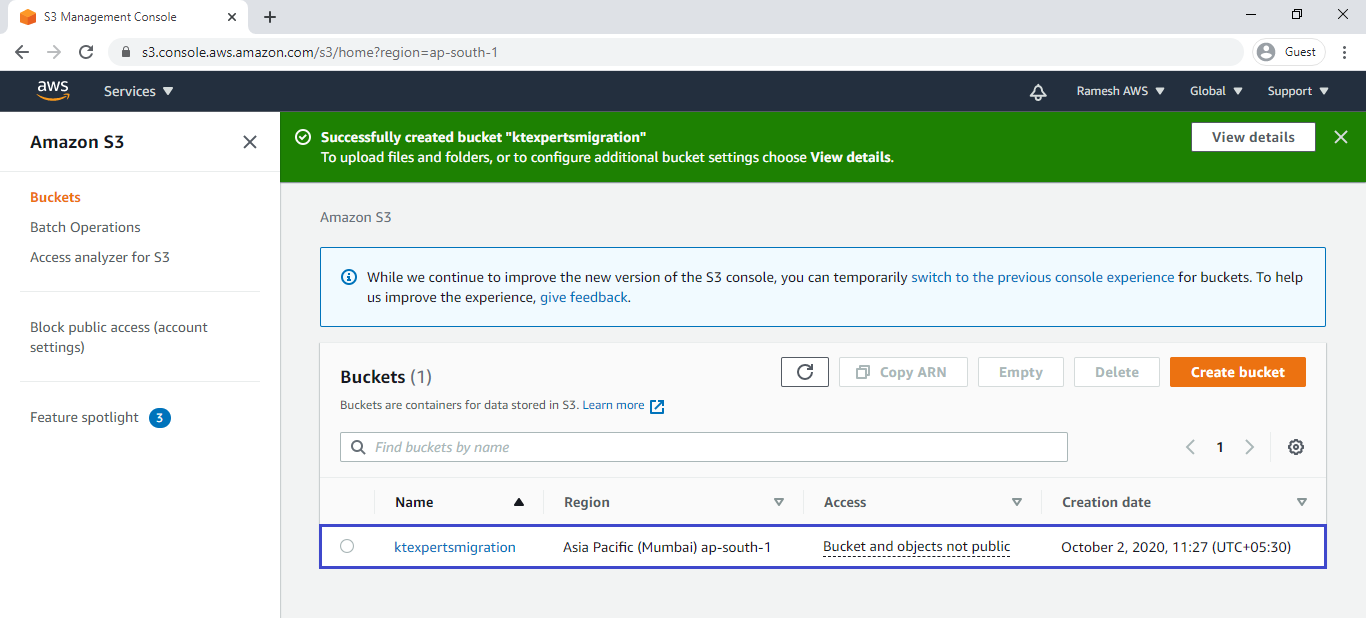The width and height of the screenshot is (1366, 618).
Task: Open a new browser tab
Action: coord(270,17)
